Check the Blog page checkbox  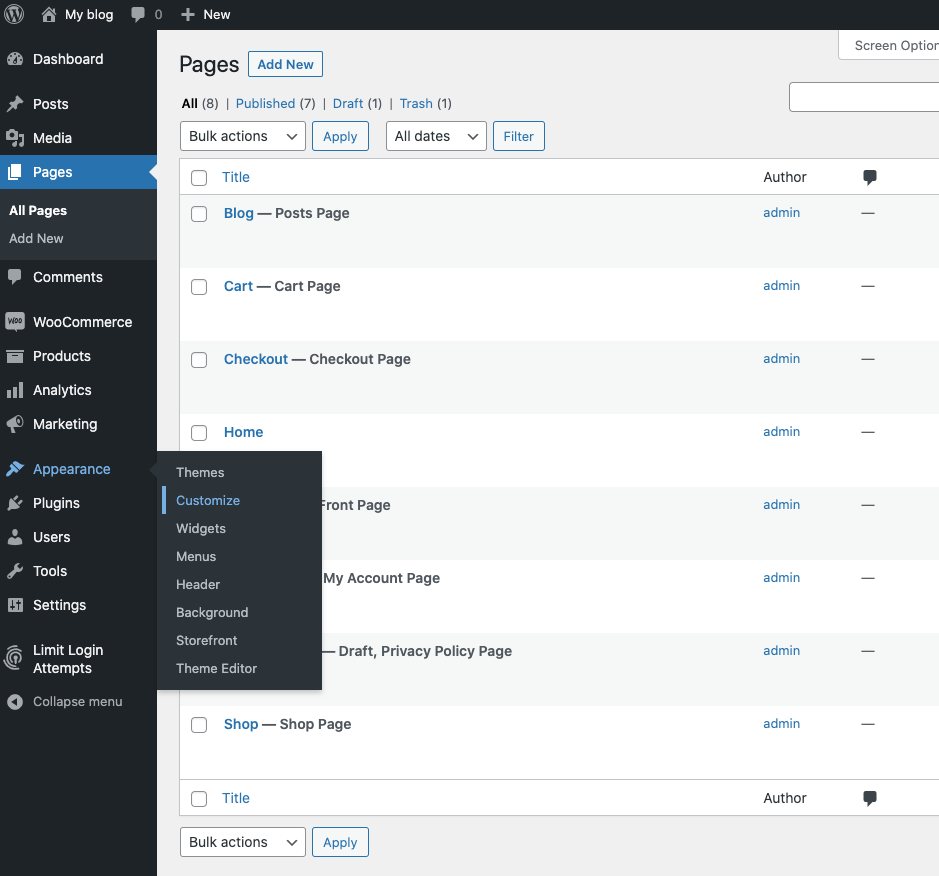pos(199,214)
